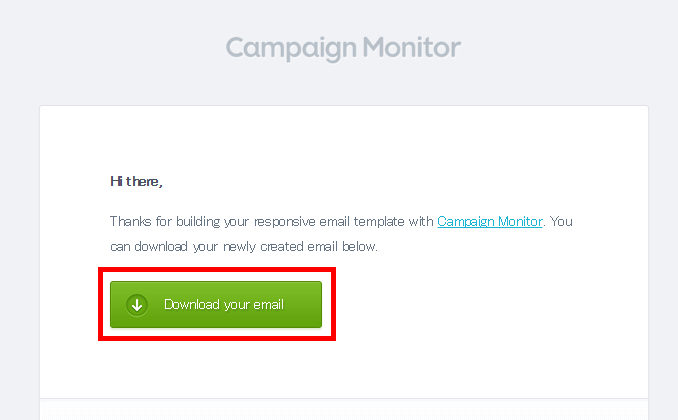Click the word "Campaign" in the header logo
This screenshot has width=678, height=420.
pyautogui.click(x=291, y=48)
